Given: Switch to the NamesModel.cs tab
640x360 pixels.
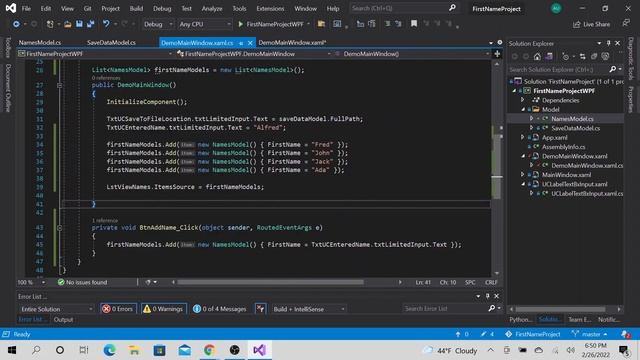Looking at the screenshot, I should [40, 42].
